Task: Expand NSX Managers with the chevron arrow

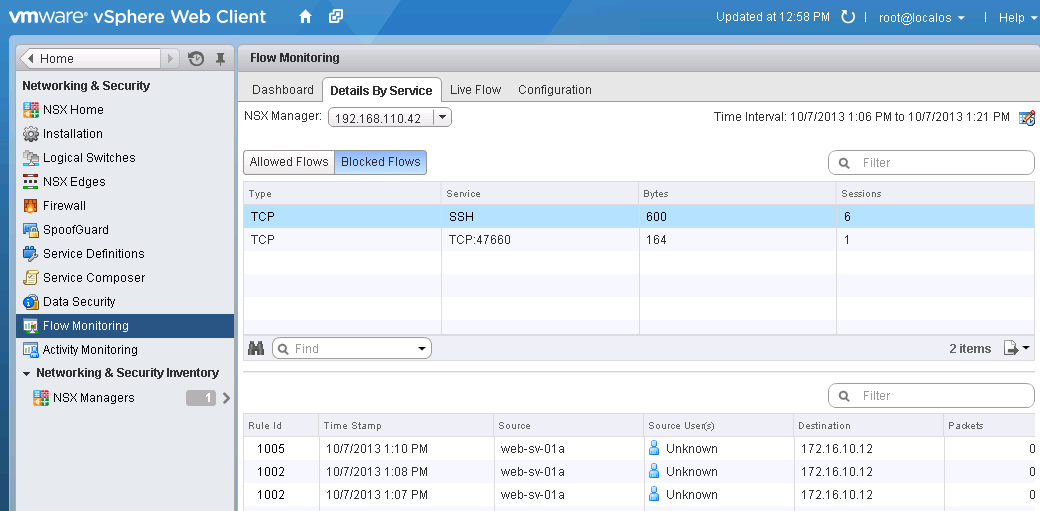Action: [226, 398]
